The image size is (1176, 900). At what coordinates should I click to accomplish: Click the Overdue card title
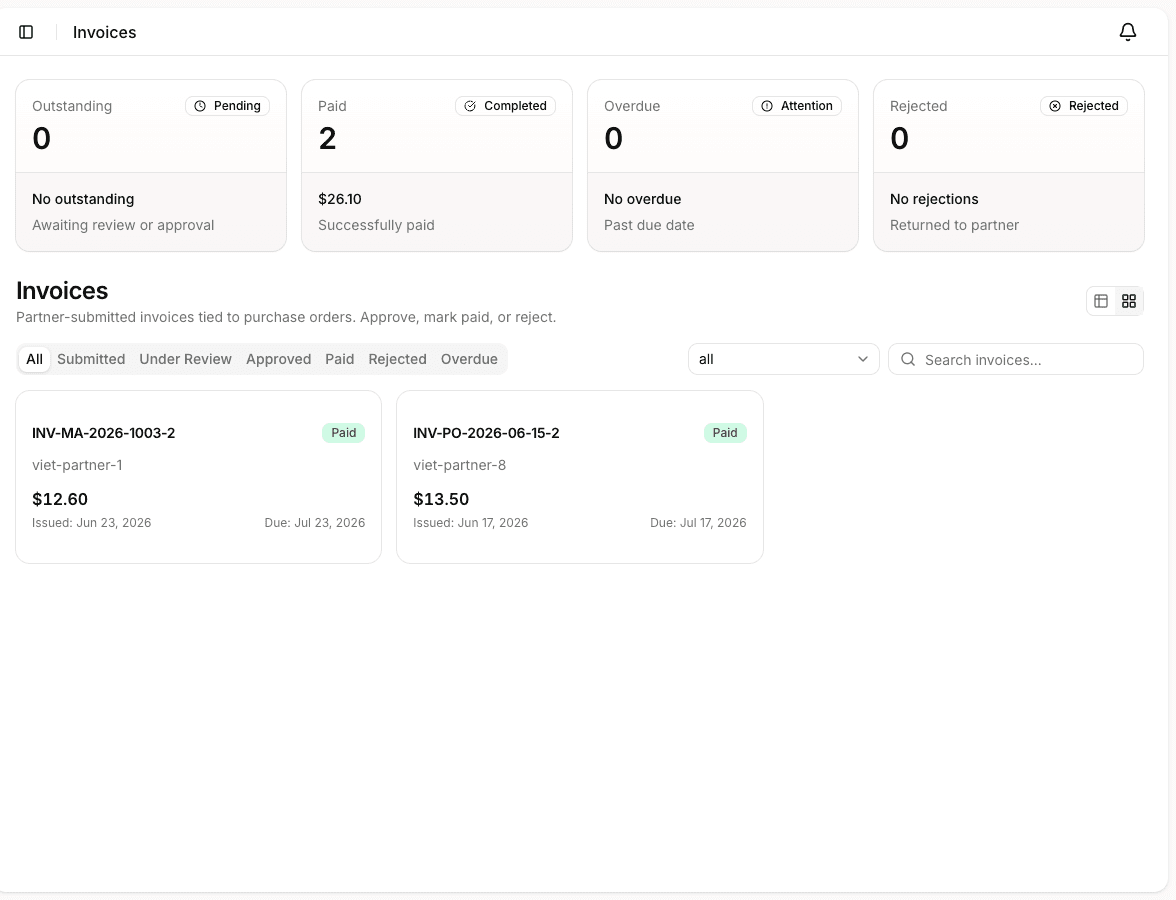coord(632,106)
